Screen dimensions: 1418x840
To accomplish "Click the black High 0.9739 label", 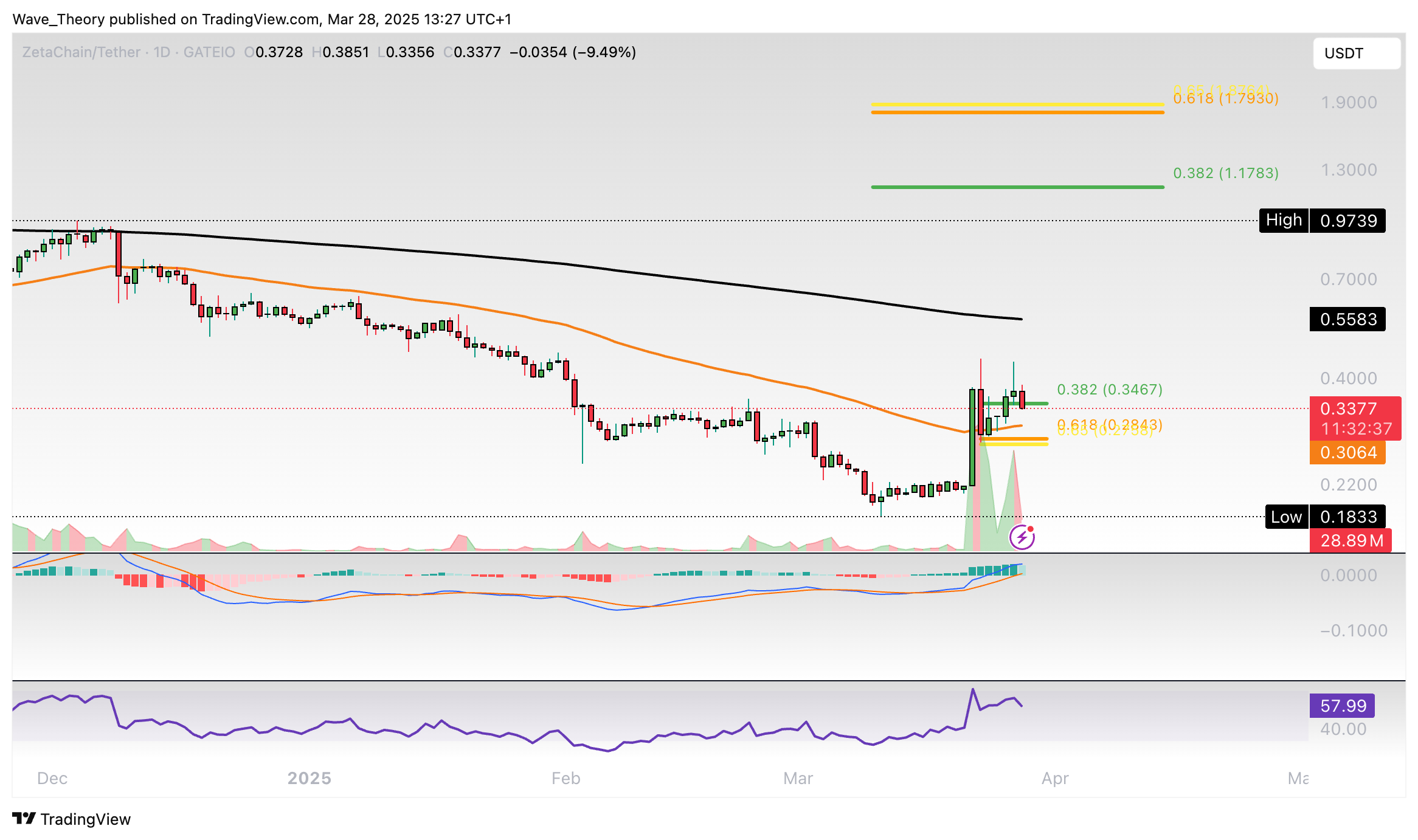I will pos(1322,220).
